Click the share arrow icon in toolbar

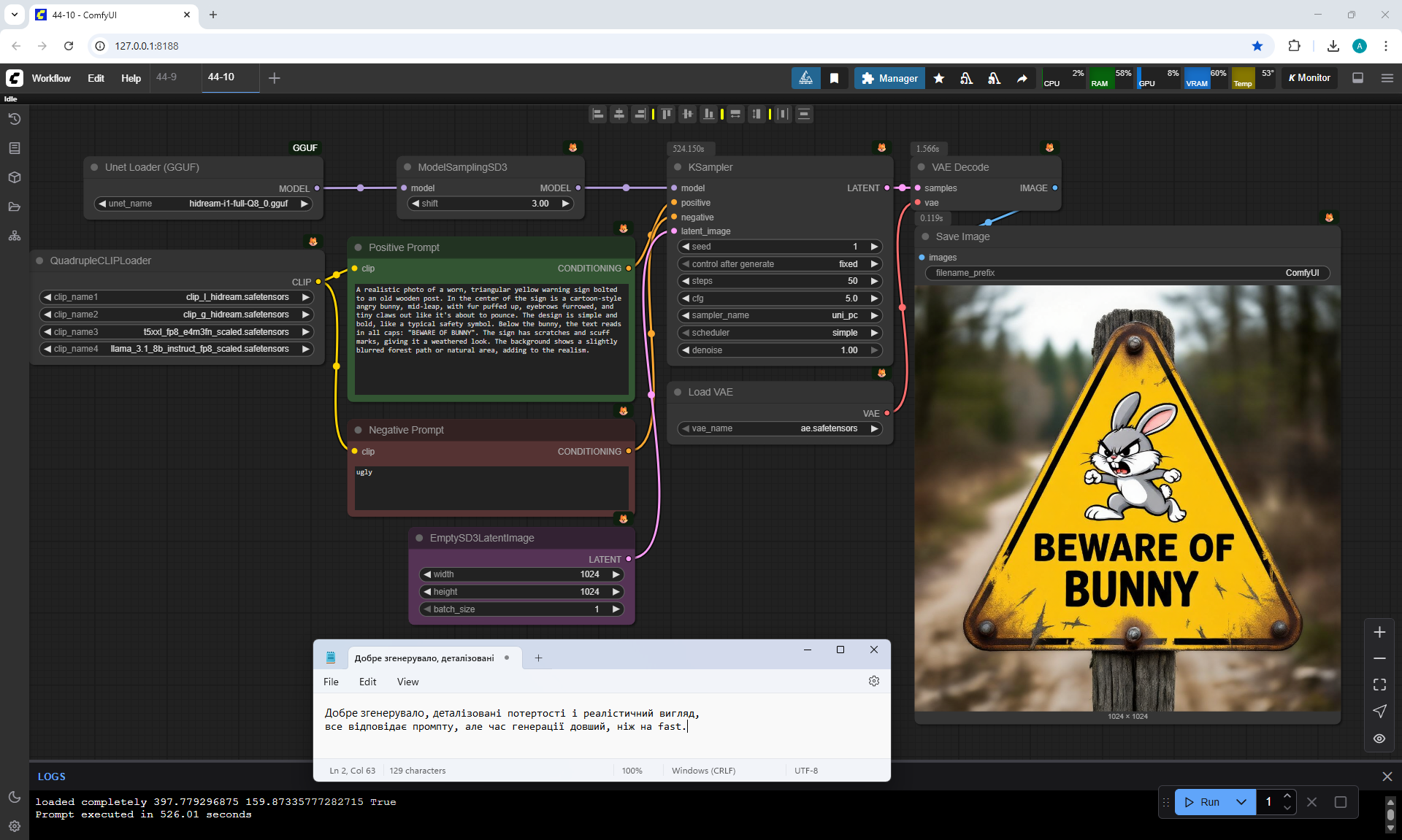[x=1022, y=78]
